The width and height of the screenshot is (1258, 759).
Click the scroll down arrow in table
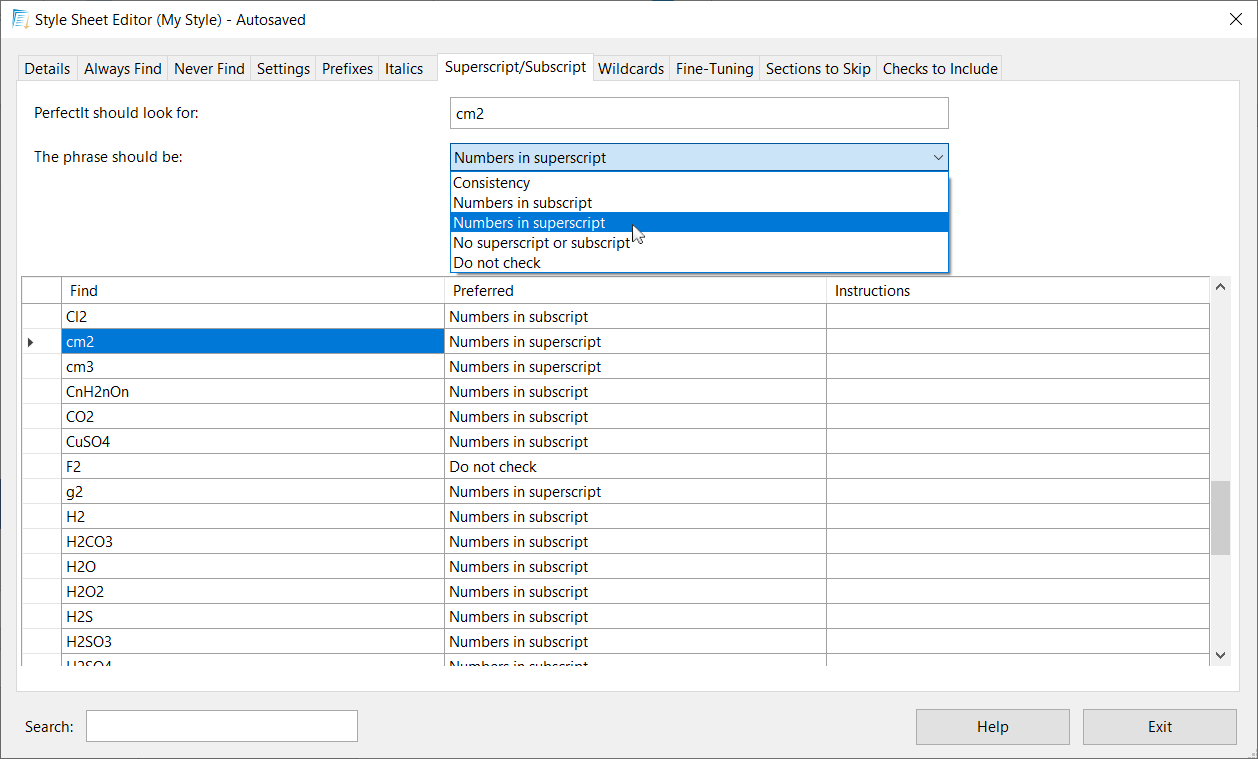1220,654
